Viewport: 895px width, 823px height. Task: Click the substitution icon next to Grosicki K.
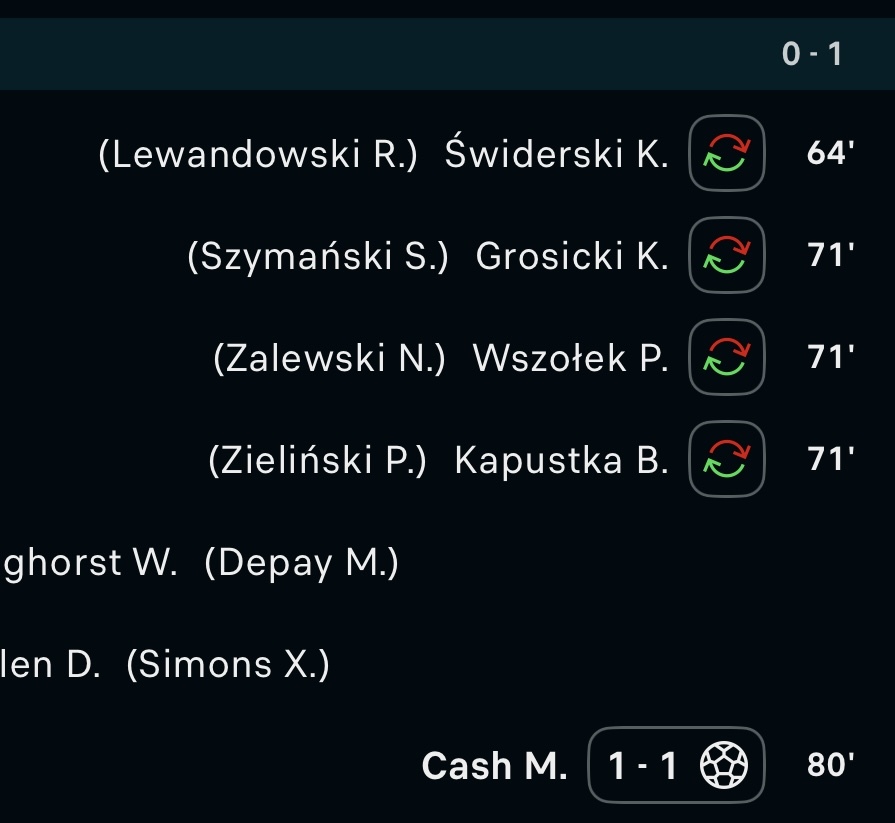727,256
